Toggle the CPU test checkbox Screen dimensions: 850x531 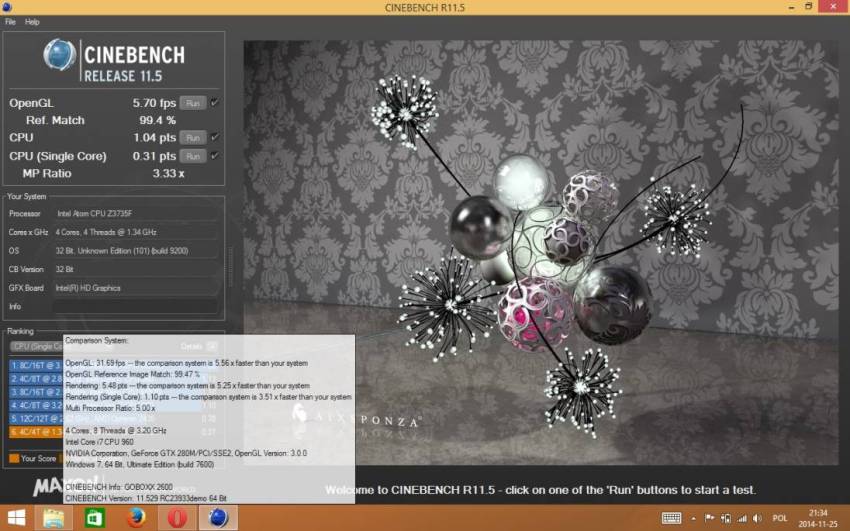click(215, 137)
